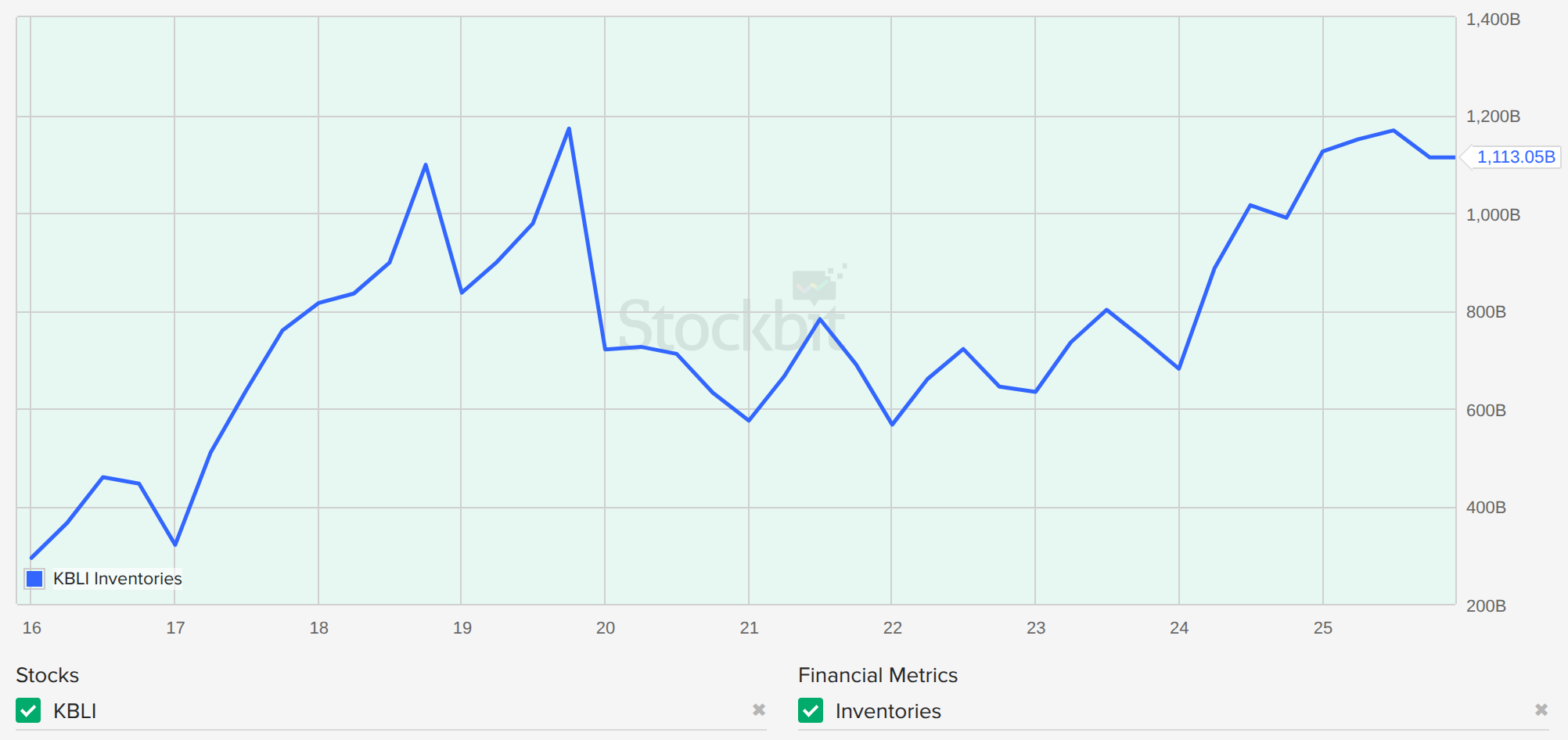Click the 1,113.05B current value tag

click(1515, 157)
